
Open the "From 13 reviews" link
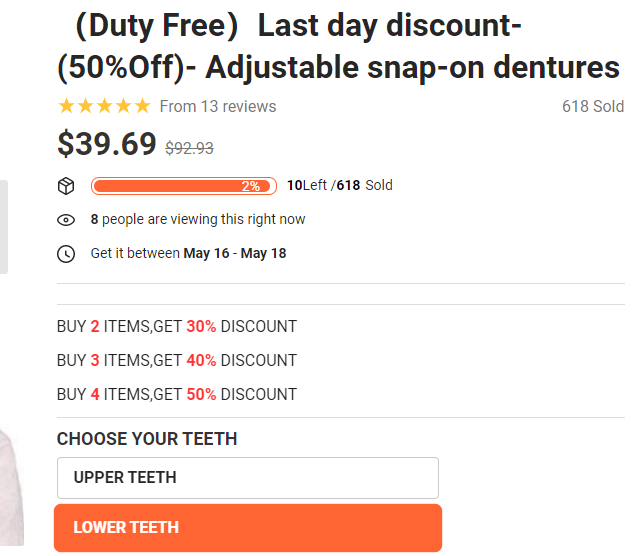coord(218,106)
